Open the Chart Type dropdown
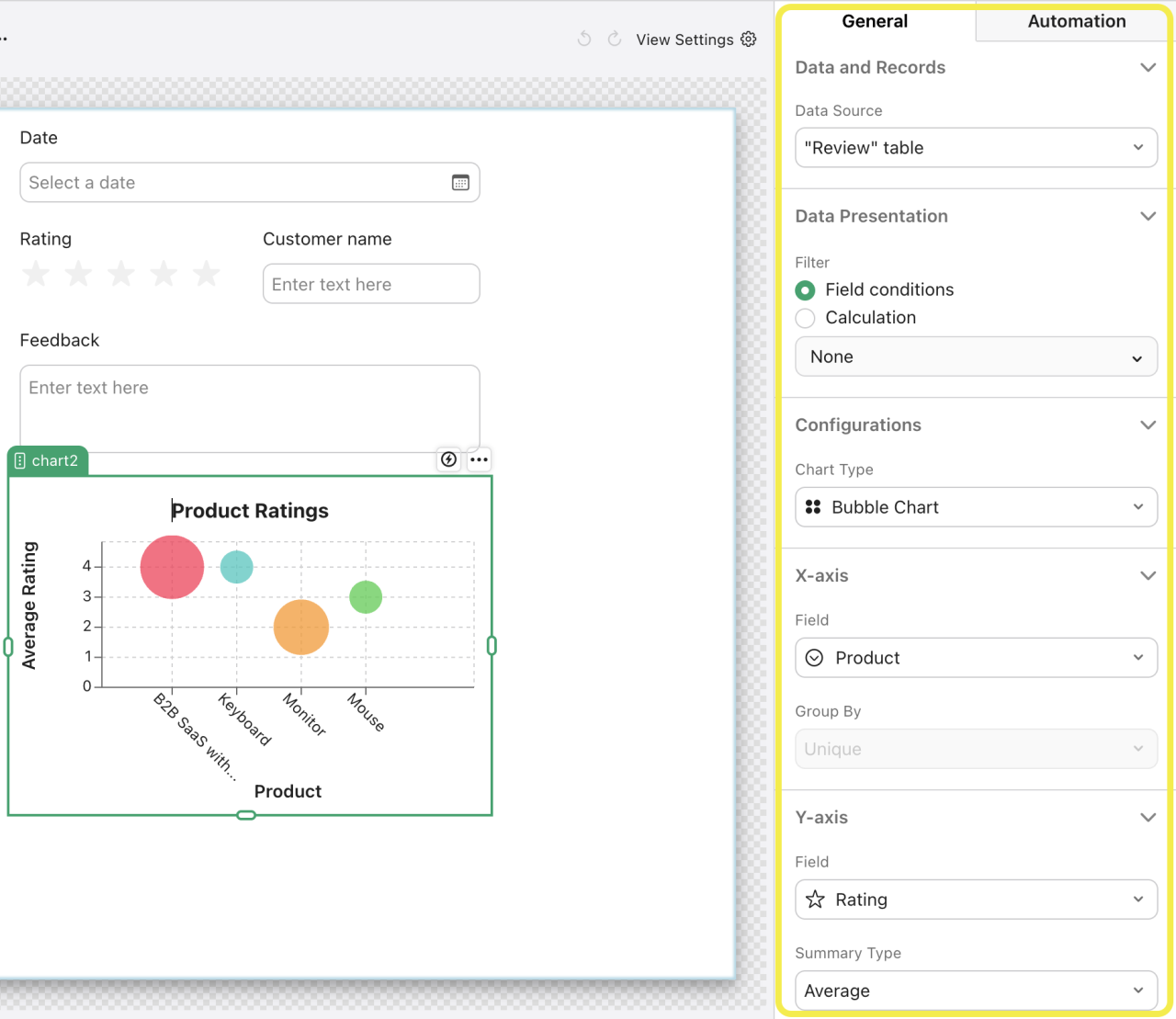 click(x=976, y=507)
